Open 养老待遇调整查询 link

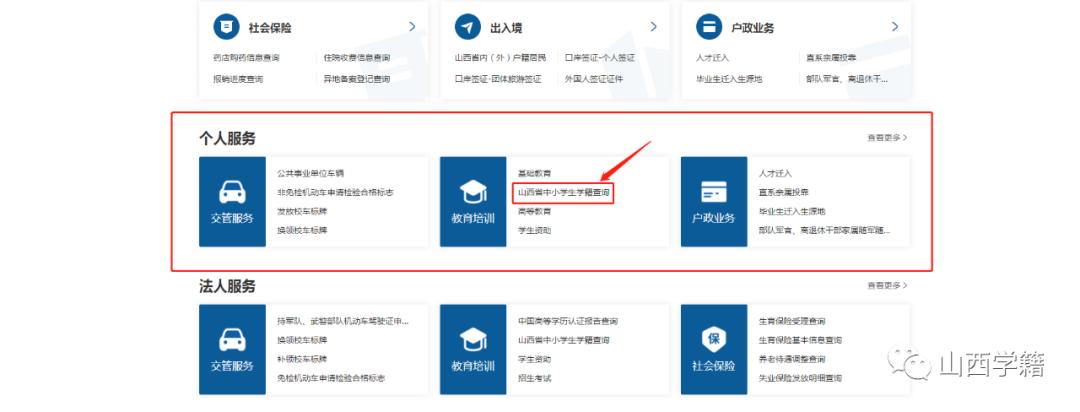pyautogui.click(x=792, y=359)
